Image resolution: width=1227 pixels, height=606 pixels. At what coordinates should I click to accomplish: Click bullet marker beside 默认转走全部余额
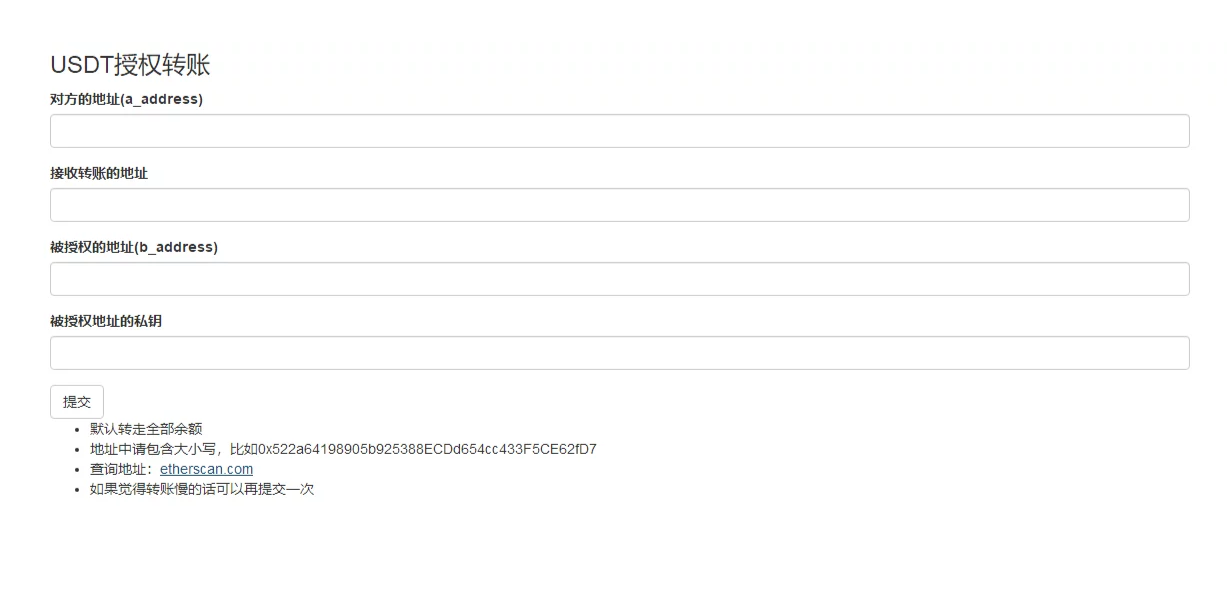78,430
